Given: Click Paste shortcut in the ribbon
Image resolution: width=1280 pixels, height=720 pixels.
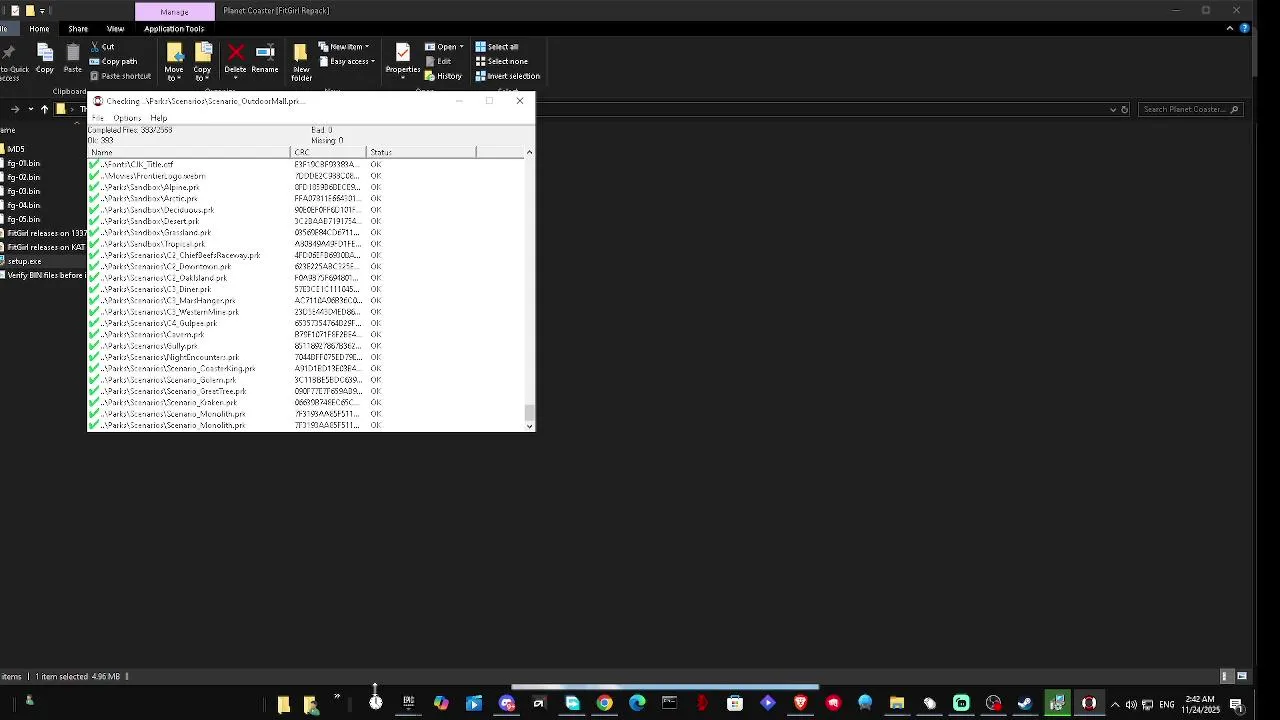Looking at the screenshot, I should 119,76.
